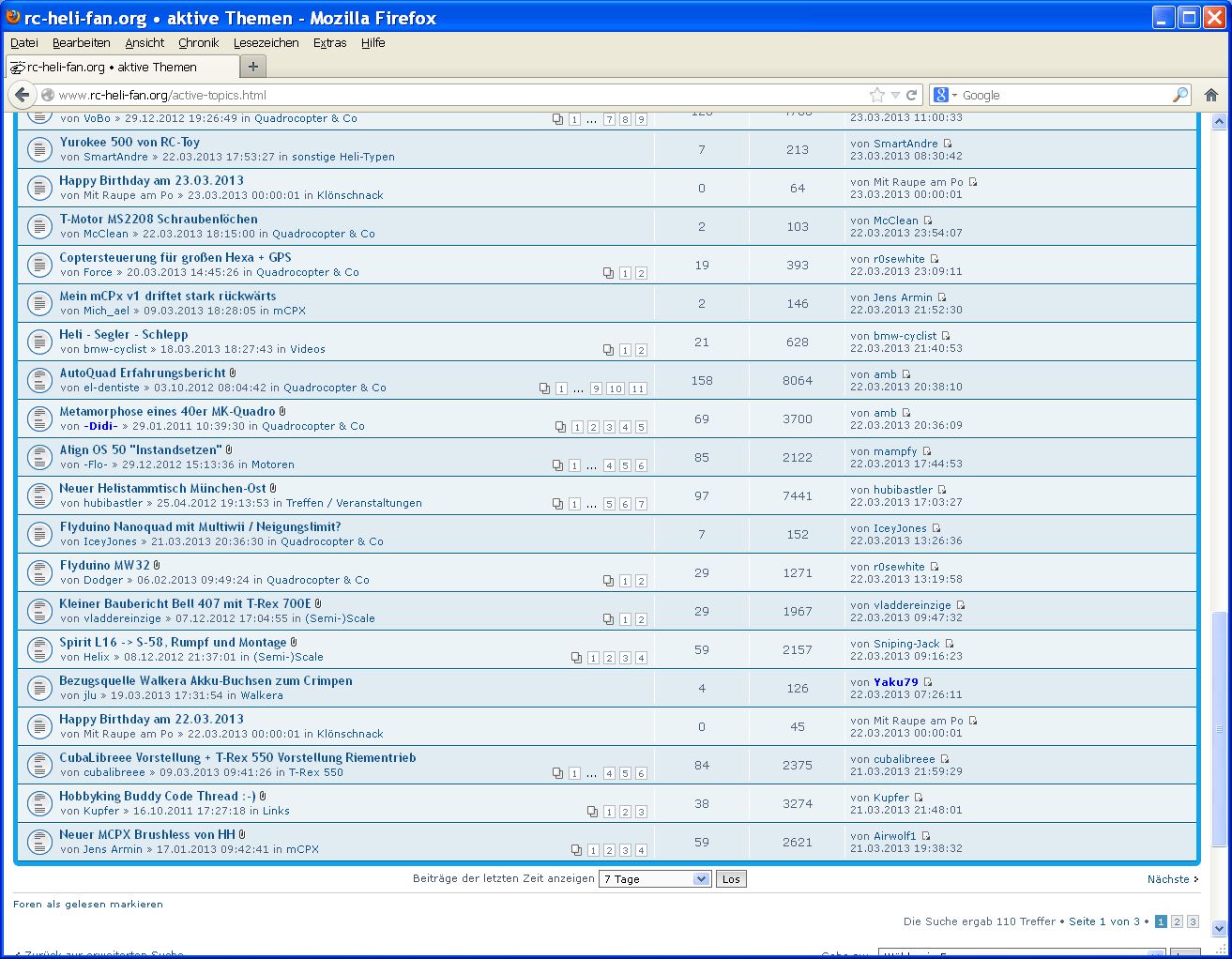Screen dimensions: 1232x959
Task: Open new tab with plus button
Action: click(x=253, y=67)
